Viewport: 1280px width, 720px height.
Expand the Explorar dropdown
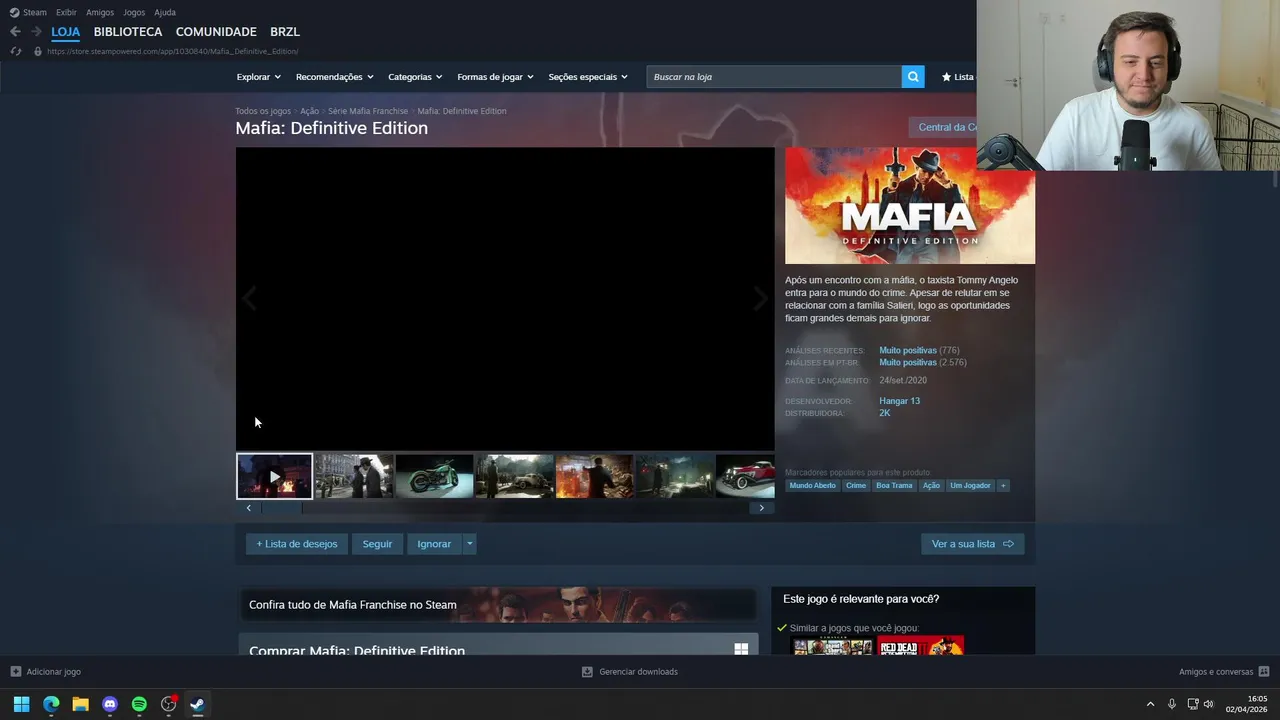click(x=259, y=77)
